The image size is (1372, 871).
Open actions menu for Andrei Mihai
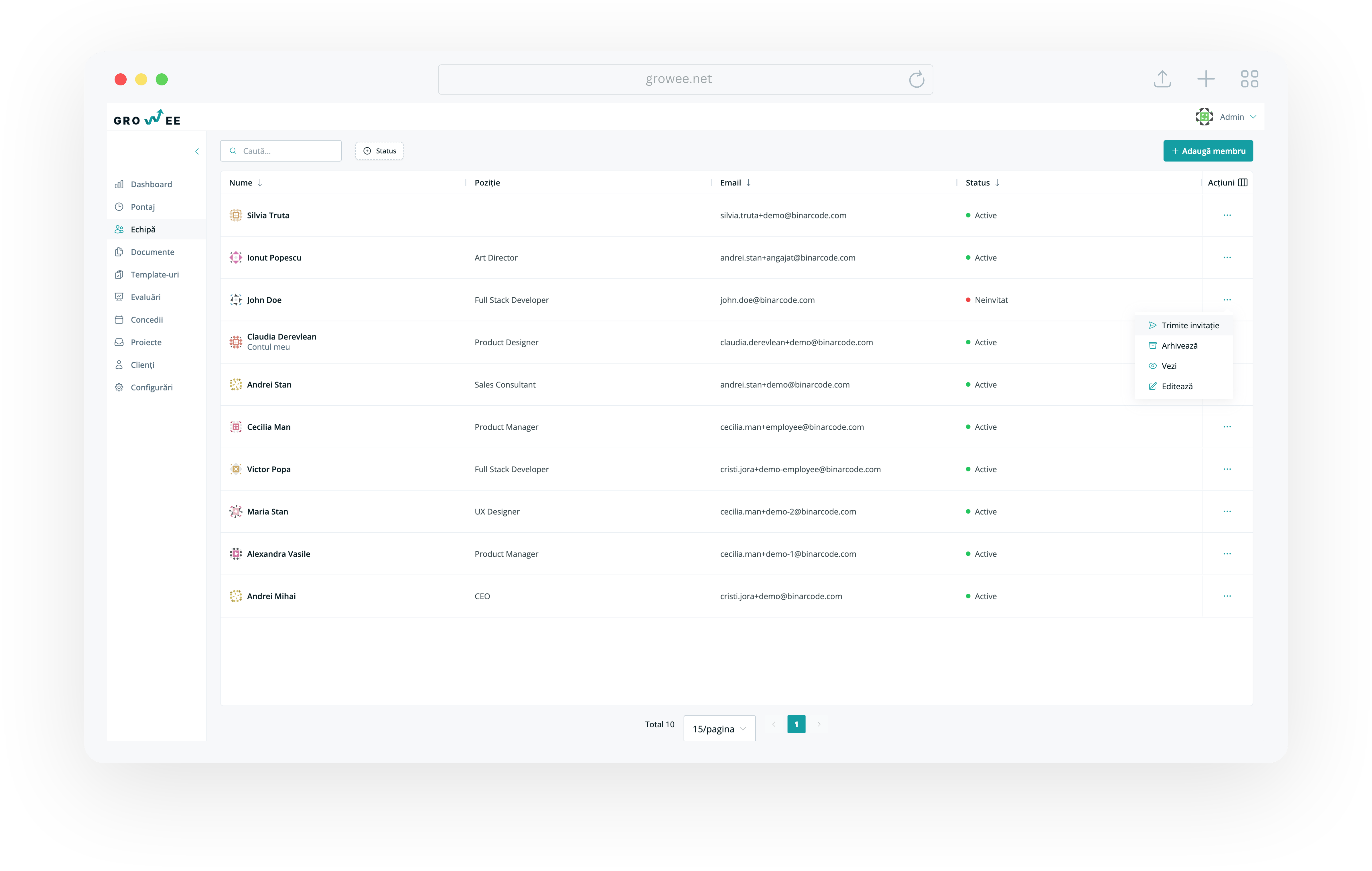click(x=1227, y=596)
